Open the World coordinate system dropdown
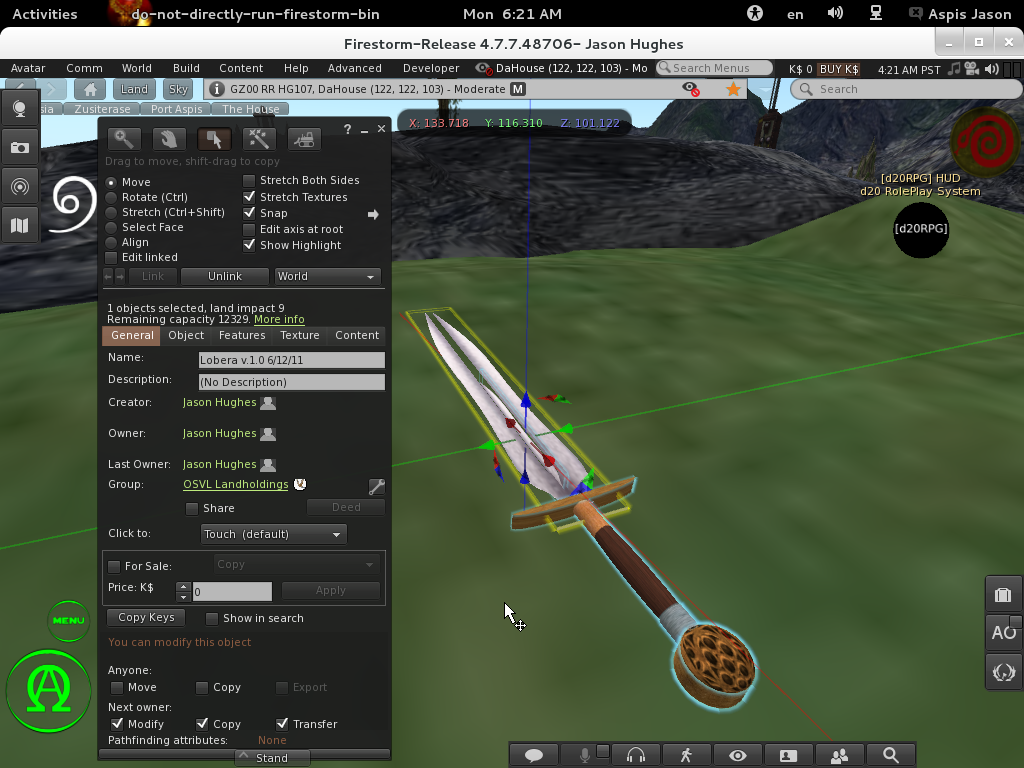 click(326, 276)
